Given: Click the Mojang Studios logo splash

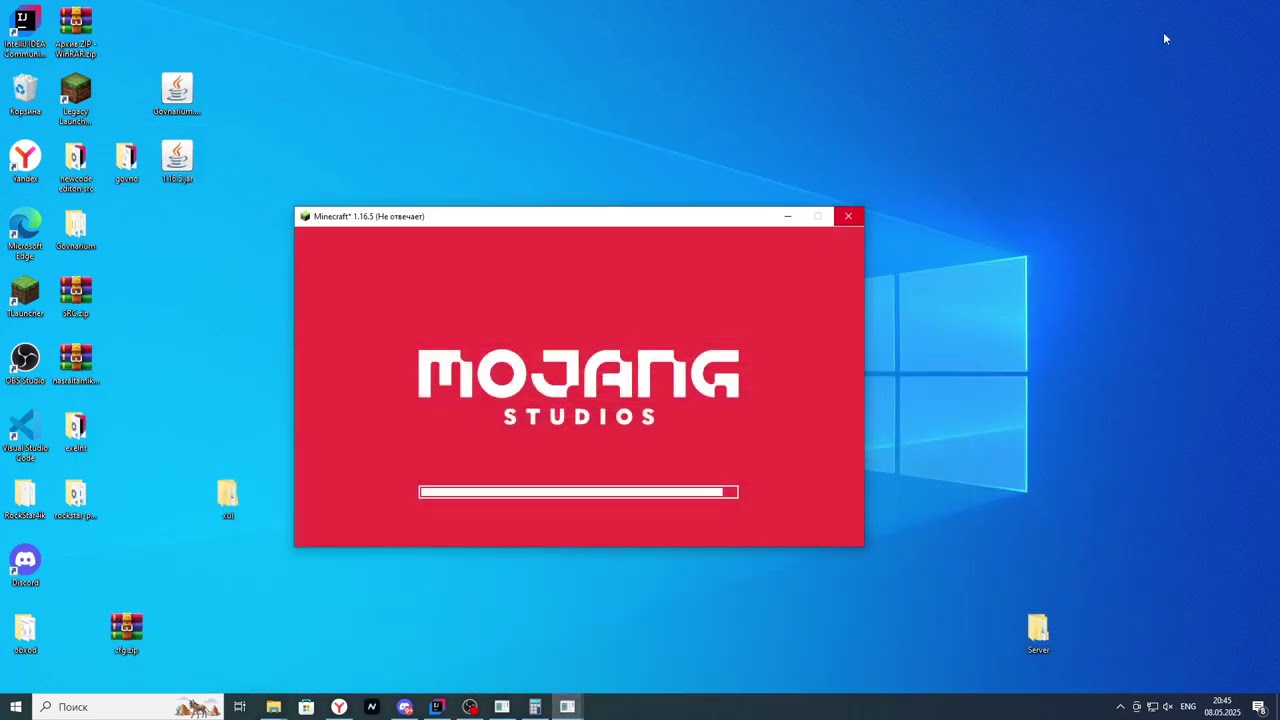Looking at the screenshot, I should tap(578, 386).
